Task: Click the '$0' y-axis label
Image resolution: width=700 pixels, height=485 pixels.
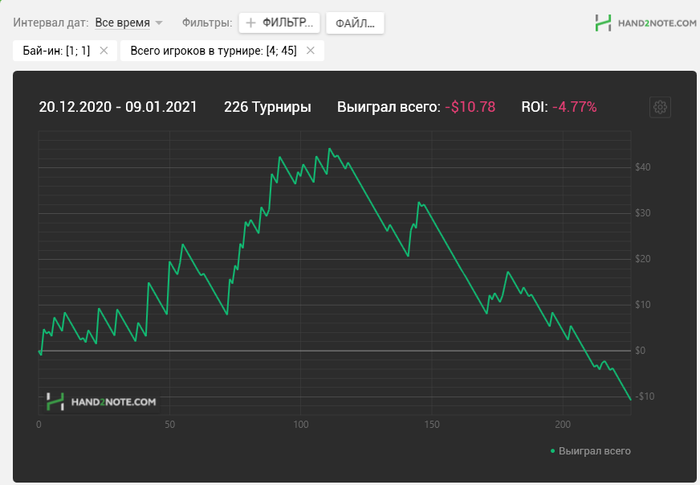Action: pos(640,351)
